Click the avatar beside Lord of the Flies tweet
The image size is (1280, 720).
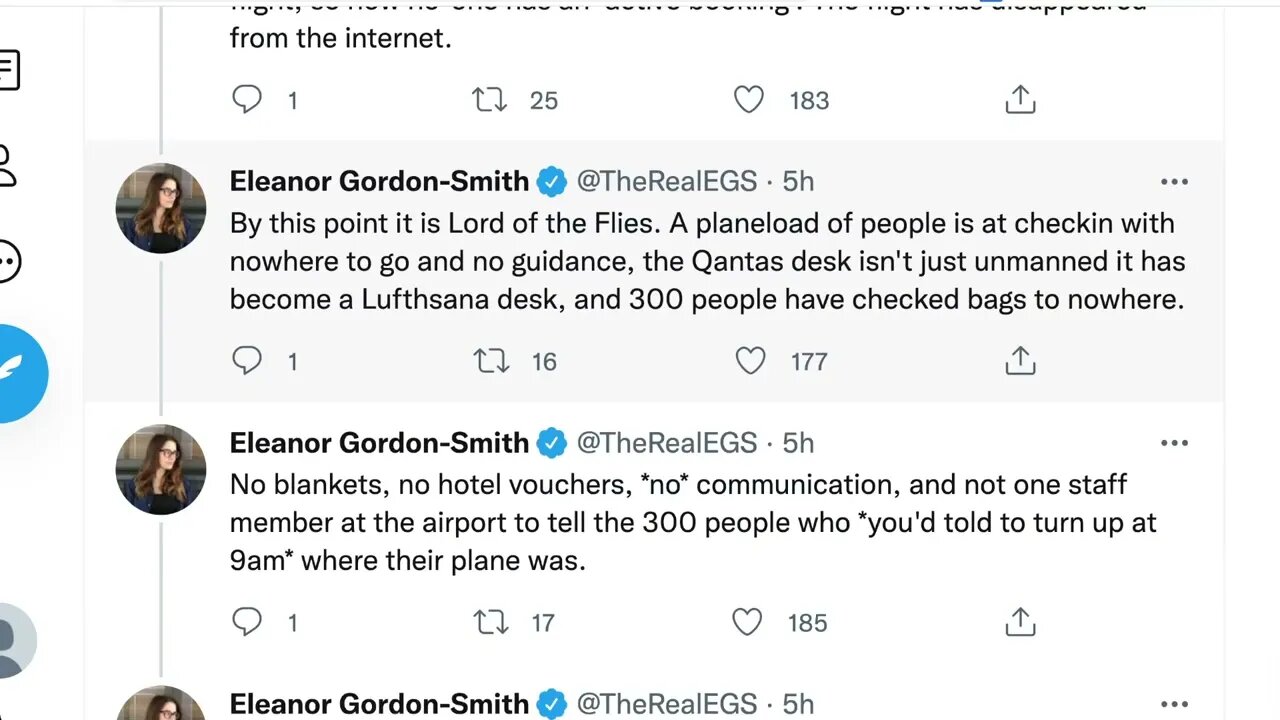[161, 208]
